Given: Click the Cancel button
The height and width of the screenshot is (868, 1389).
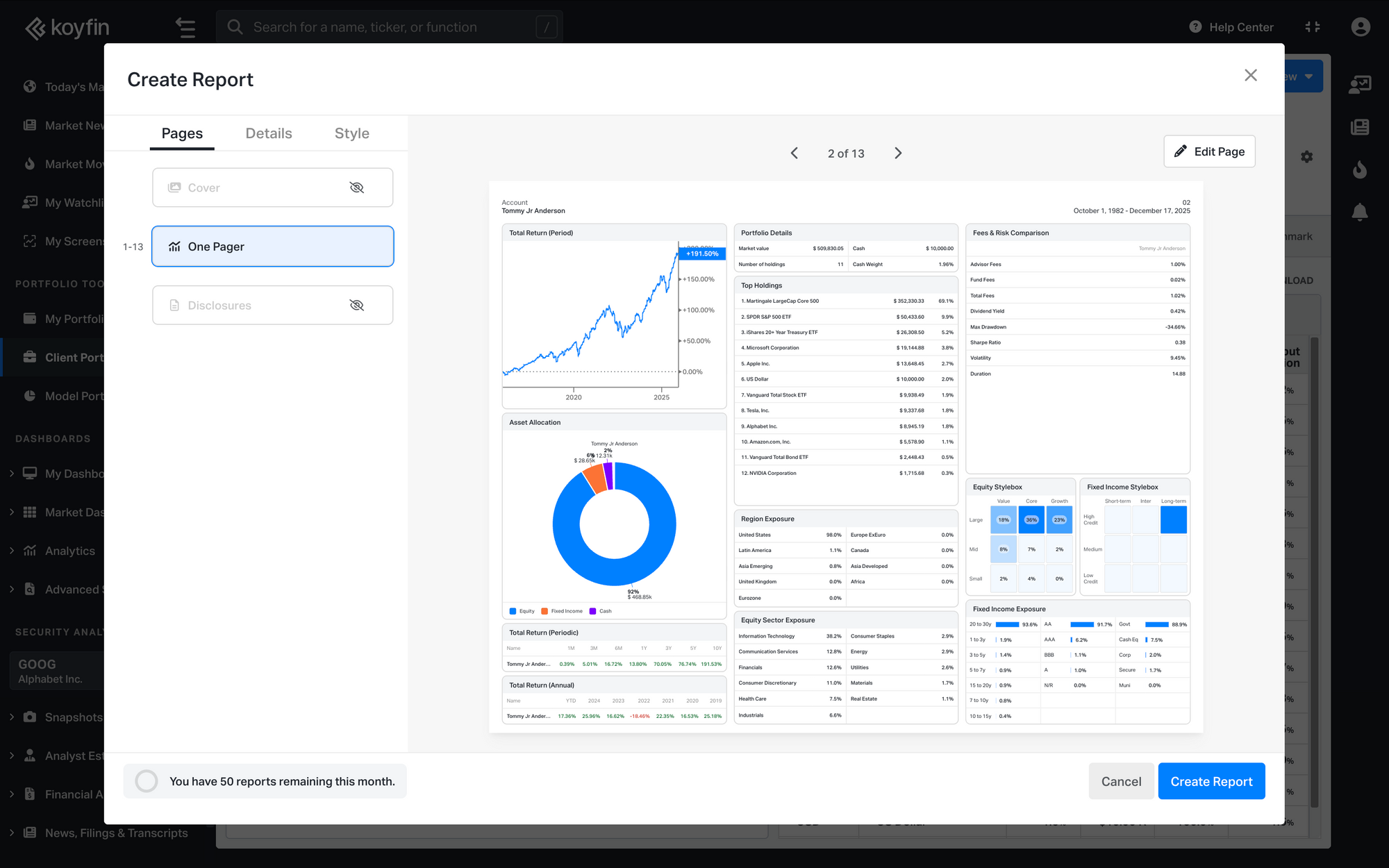Looking at the screenshot, I should 1121,781.
